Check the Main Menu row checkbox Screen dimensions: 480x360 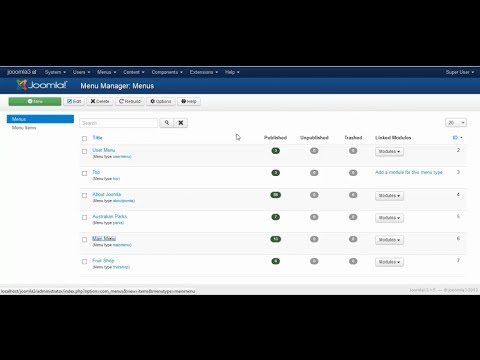(84, 239)
